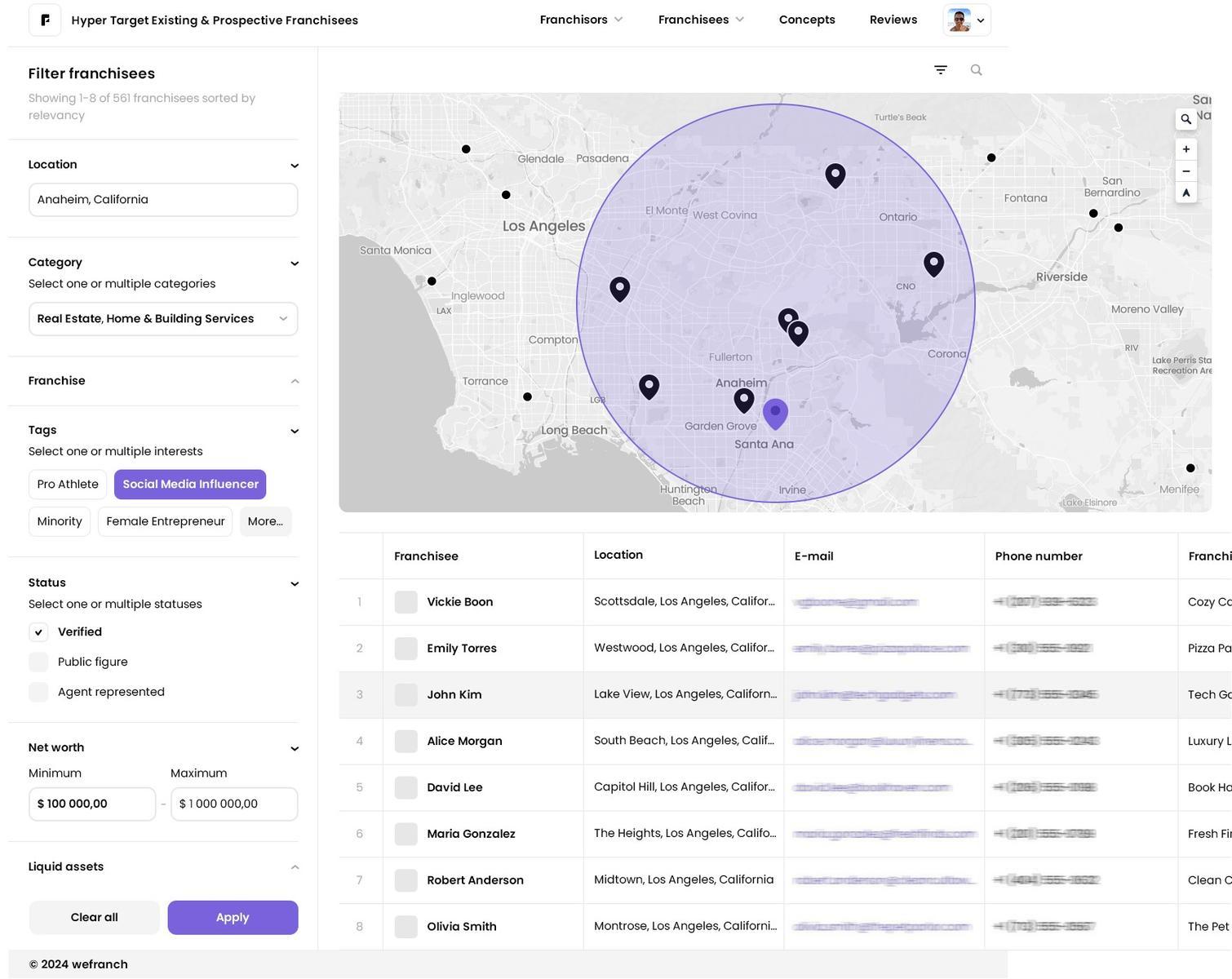Click the map pin near Ontario
This screenshot has height=979, width=1232.
(835, 176)
